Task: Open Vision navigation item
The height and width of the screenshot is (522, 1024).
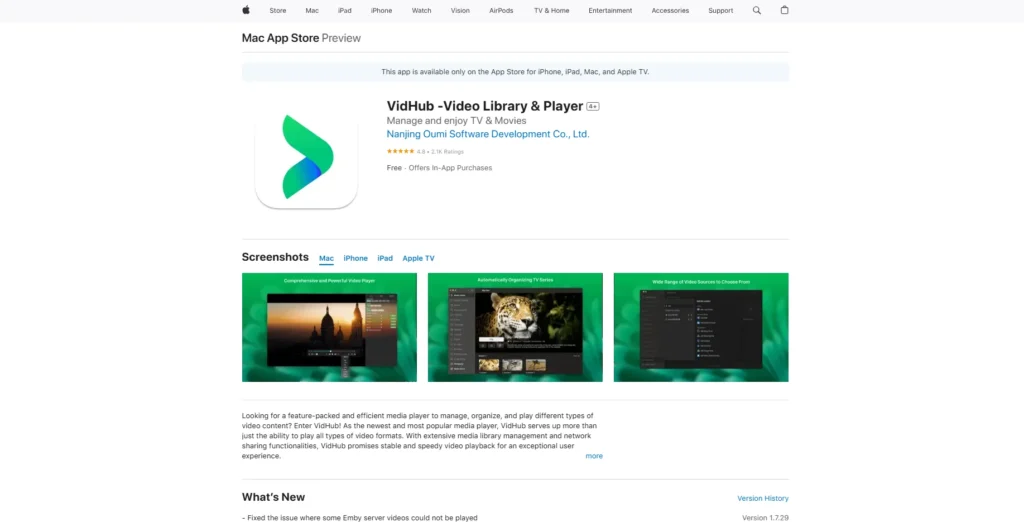Action: (x=460, y=10)
